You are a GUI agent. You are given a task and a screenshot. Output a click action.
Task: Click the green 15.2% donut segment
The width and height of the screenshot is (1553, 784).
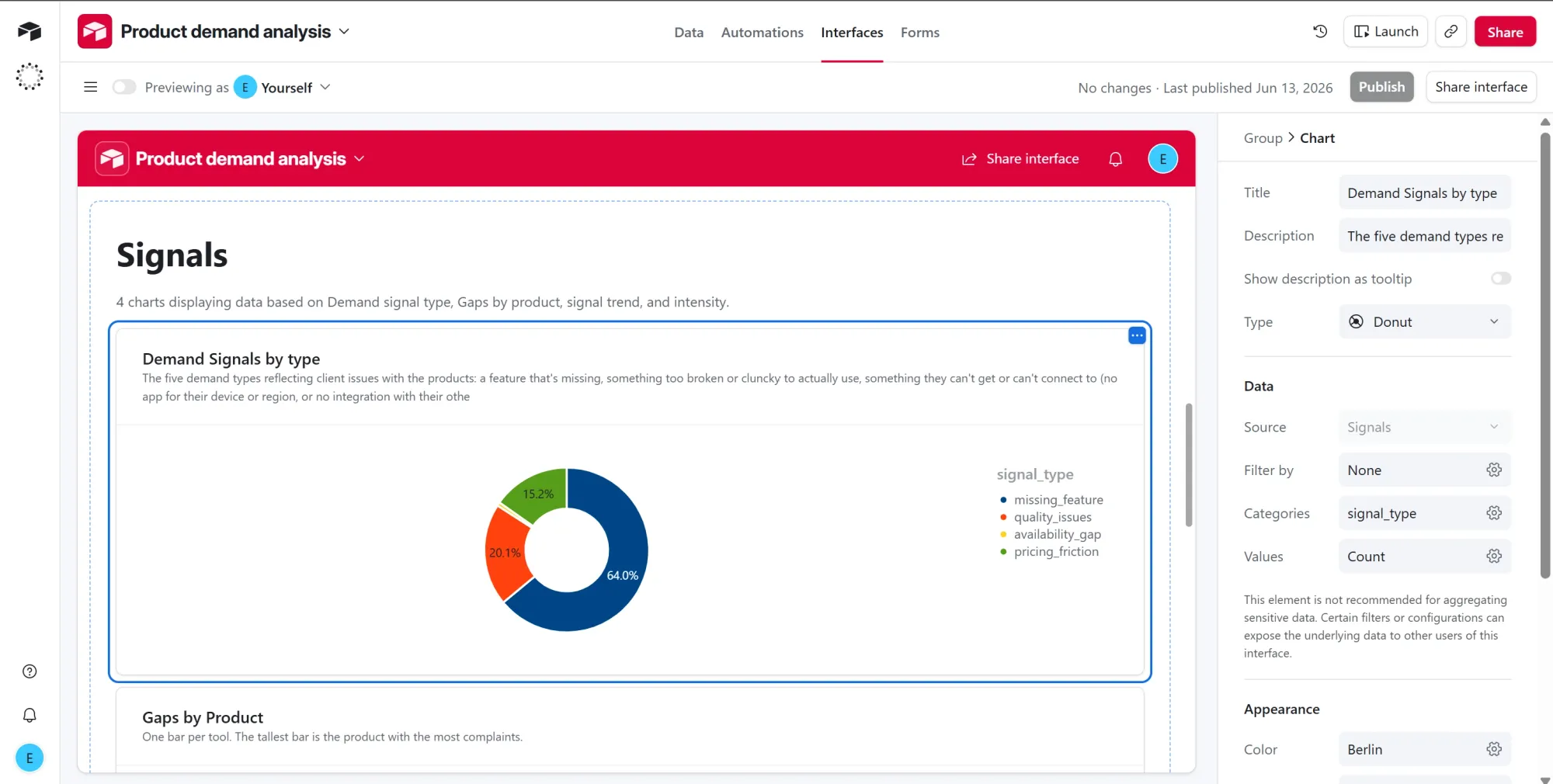(x=539, y=494)
